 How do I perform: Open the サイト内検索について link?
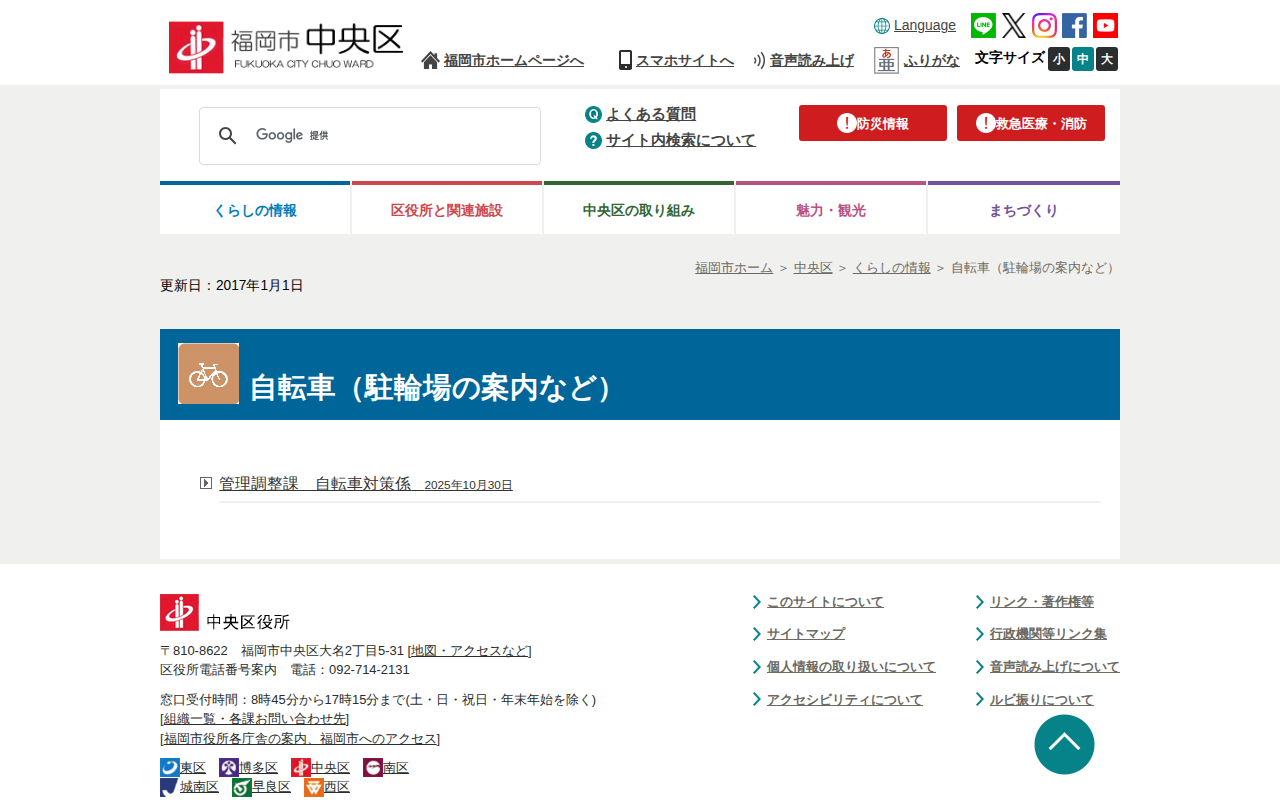[x=681, y=140]
